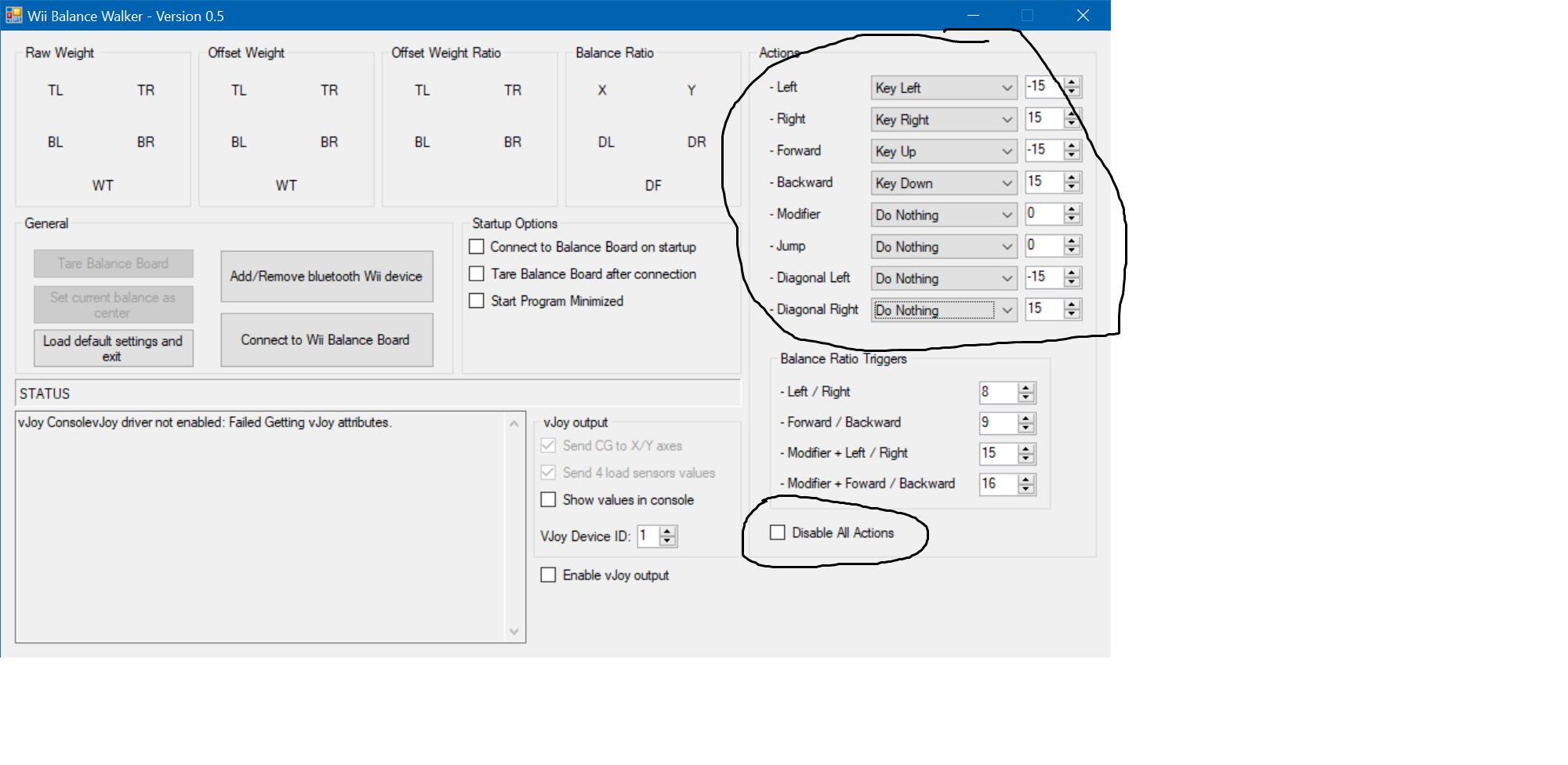The width and height of the screenshot is (1568, 765).
Task: Open the Left action dropdown
Action: coord(944,88)
